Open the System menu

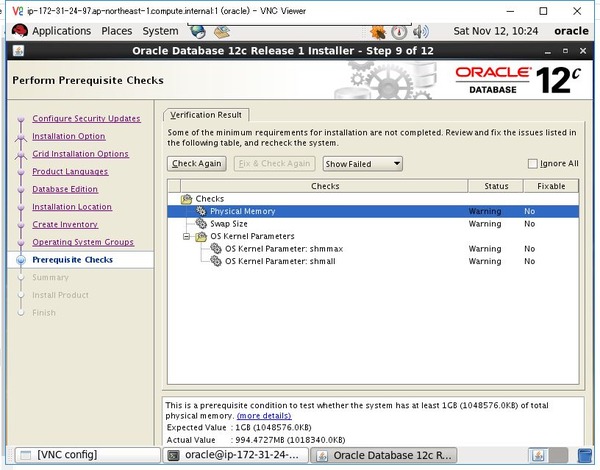[x=160, y=31]
